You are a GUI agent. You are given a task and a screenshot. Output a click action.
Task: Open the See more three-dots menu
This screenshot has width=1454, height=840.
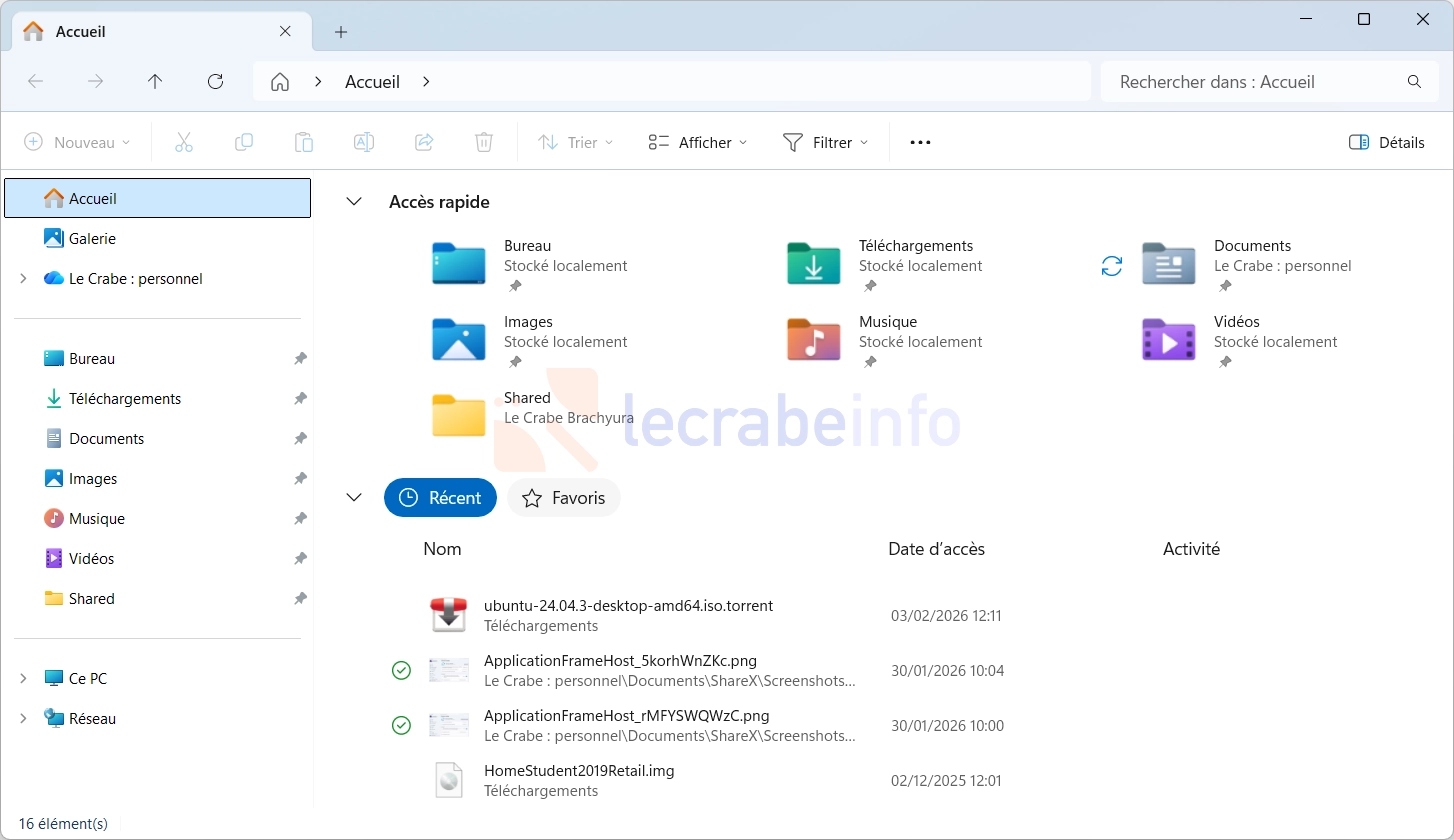coord(920,143)
